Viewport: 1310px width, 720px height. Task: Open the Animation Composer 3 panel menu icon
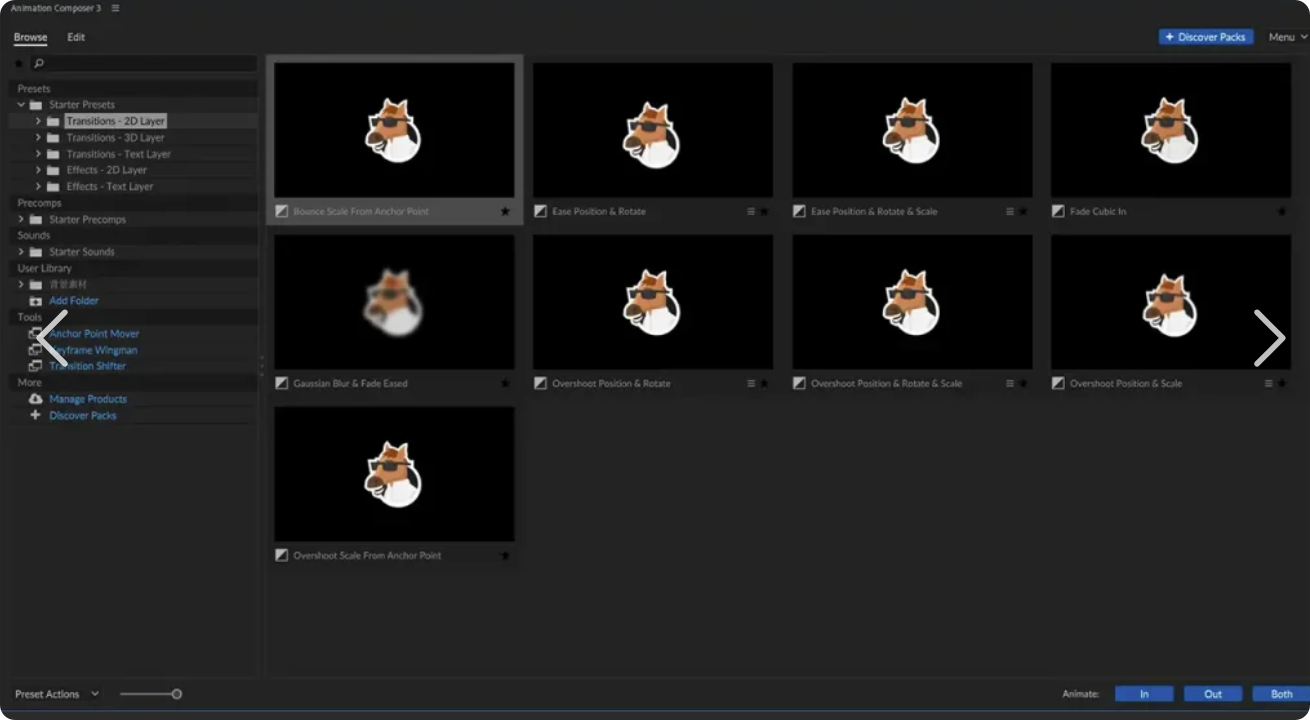pyautogui.click(x=115, y=8)
